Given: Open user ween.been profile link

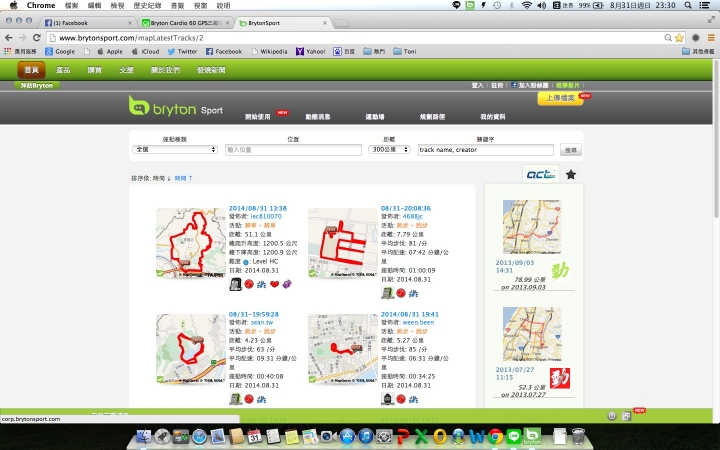Looking at the screenshot, I should click(x=418, y=322).
